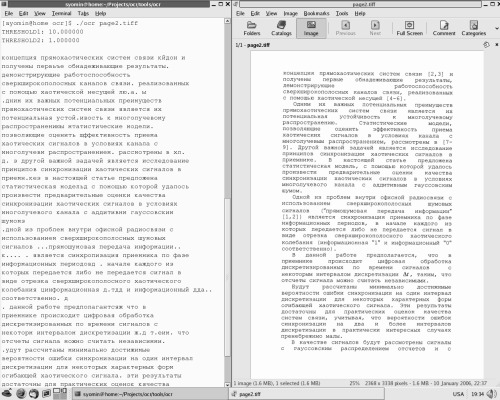Click the '25%' zoom value in status bar
The image size is (500, 400).
pyautogui.click(x=354, y=383)
